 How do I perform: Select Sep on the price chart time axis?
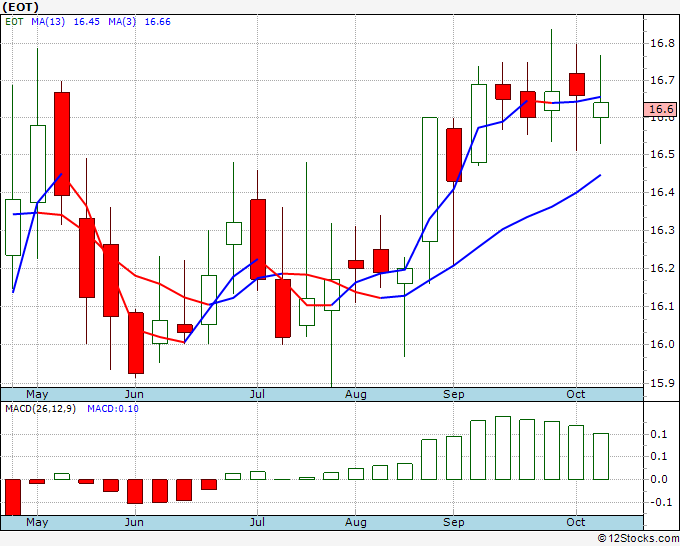point(454,394)
